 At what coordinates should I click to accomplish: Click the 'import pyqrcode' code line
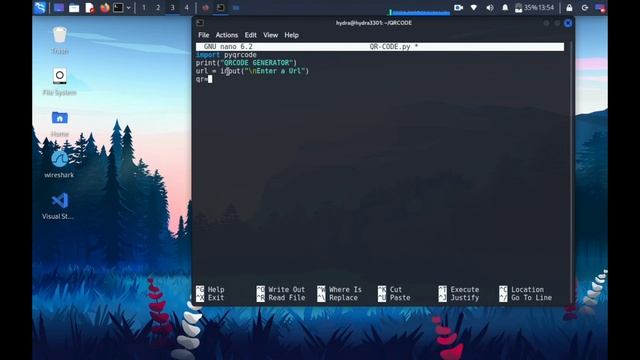(226, 55)
